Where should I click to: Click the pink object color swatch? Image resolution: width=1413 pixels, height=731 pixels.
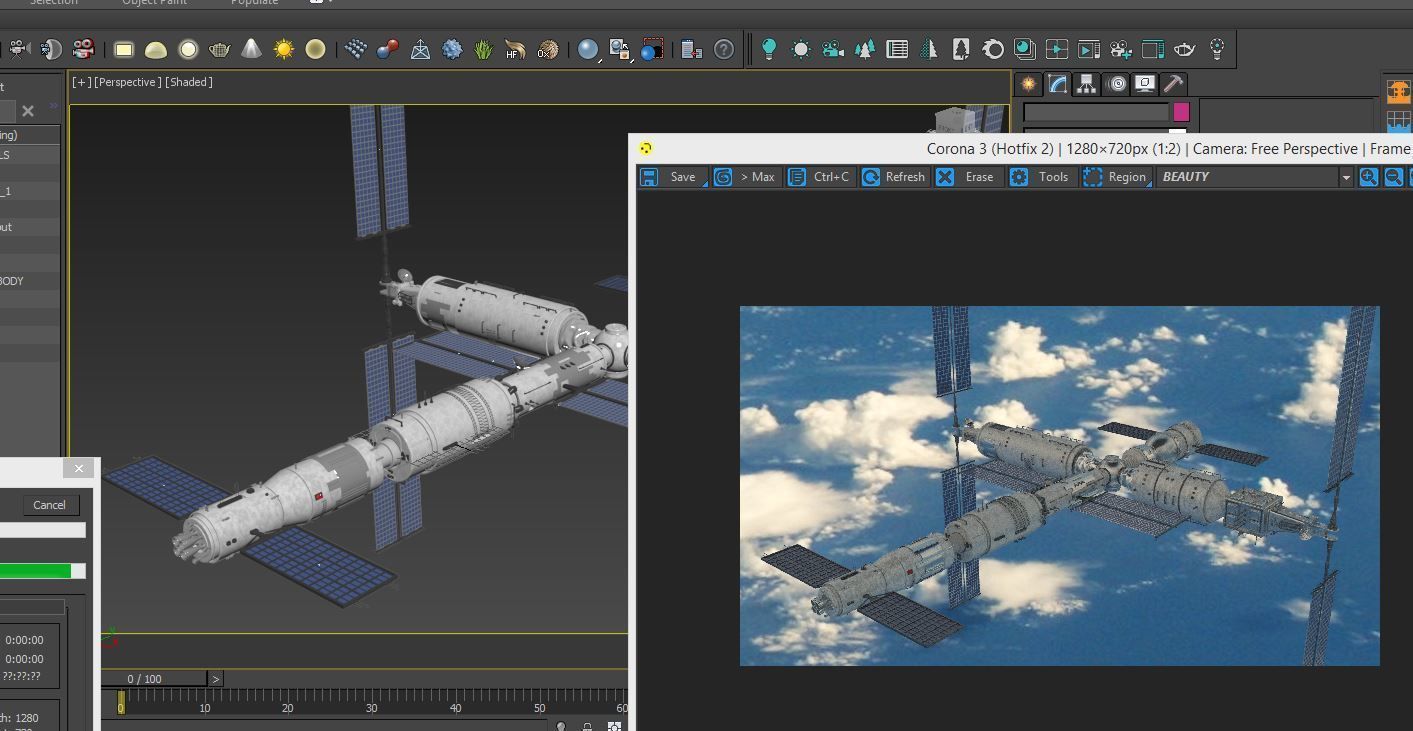click(1181, 112)
